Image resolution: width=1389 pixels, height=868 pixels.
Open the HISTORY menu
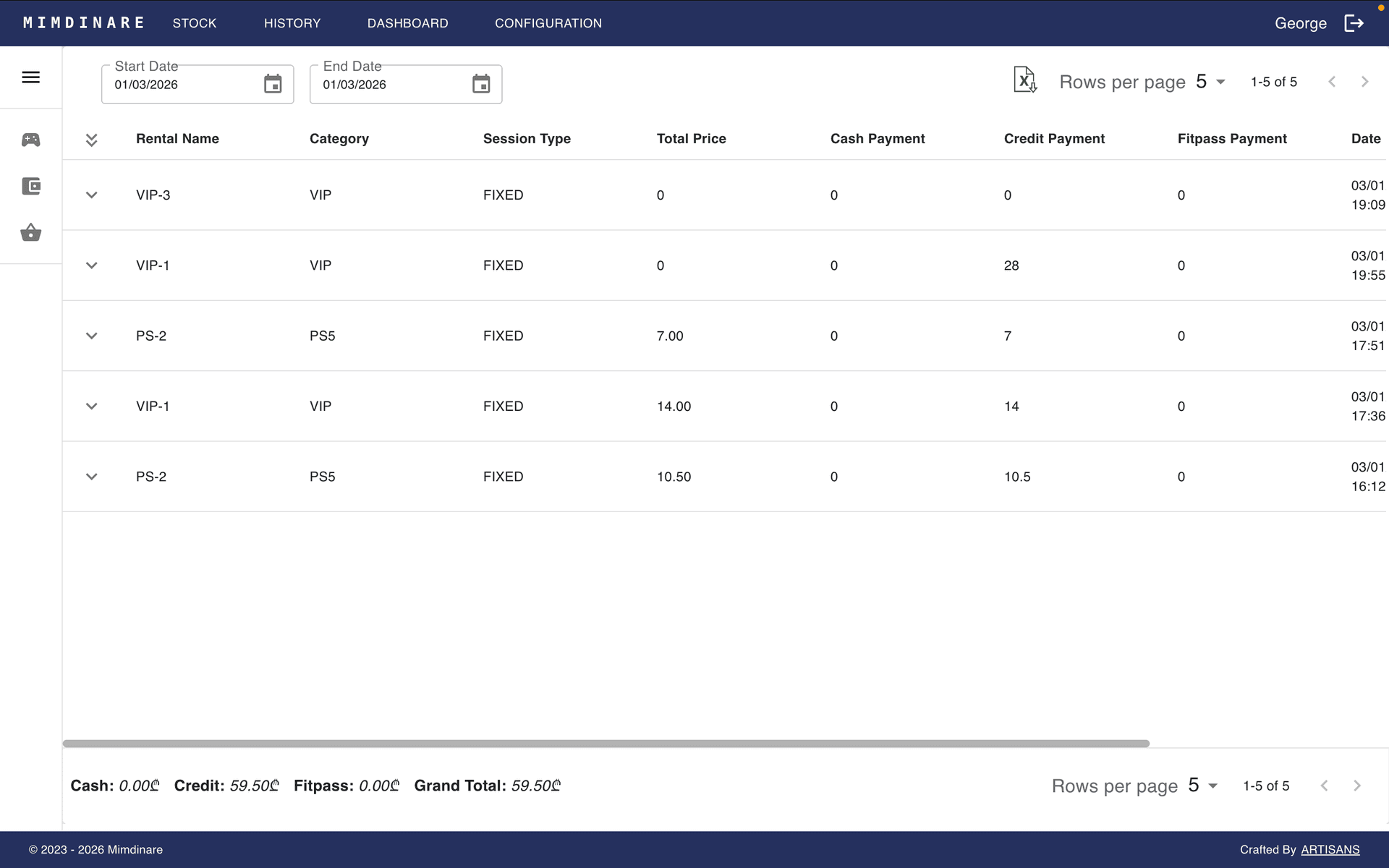(x=292, y=23)
